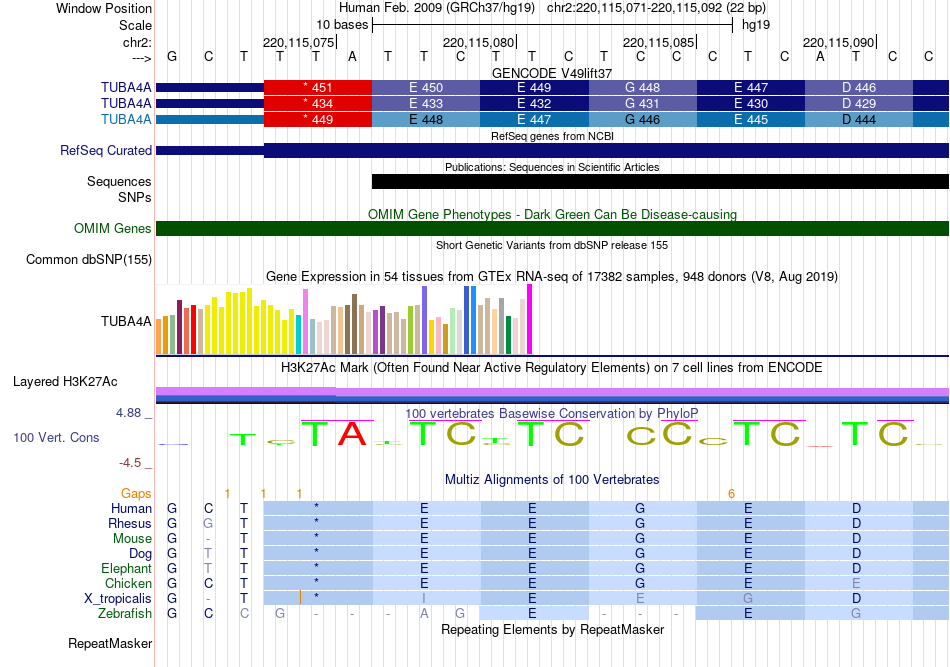Click the Scale label
Viewport: 950px width, 667px height.
click(135, 25)
